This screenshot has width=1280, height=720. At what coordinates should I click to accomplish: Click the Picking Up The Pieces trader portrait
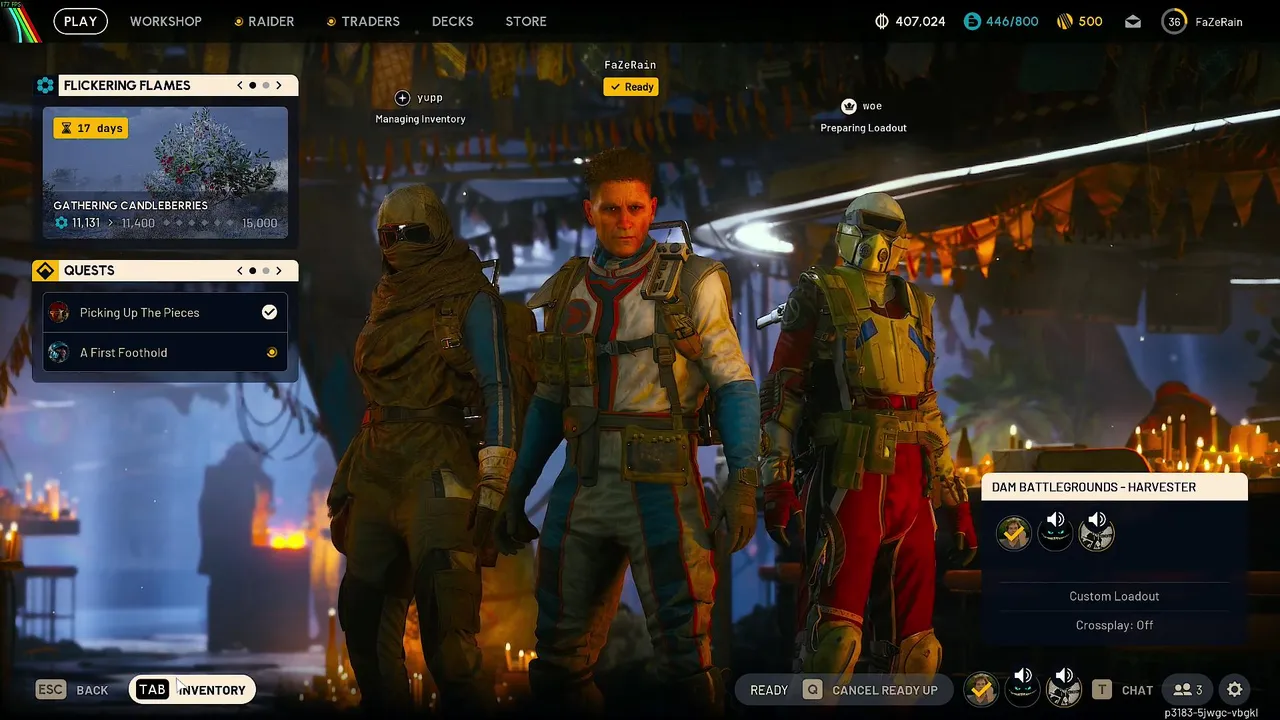point(59,312)
